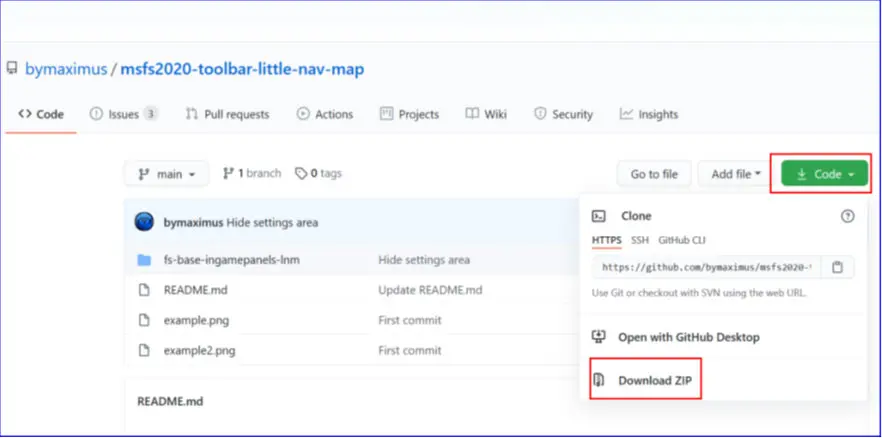Click the Code tab angle-brackets icon

(25, 114)
